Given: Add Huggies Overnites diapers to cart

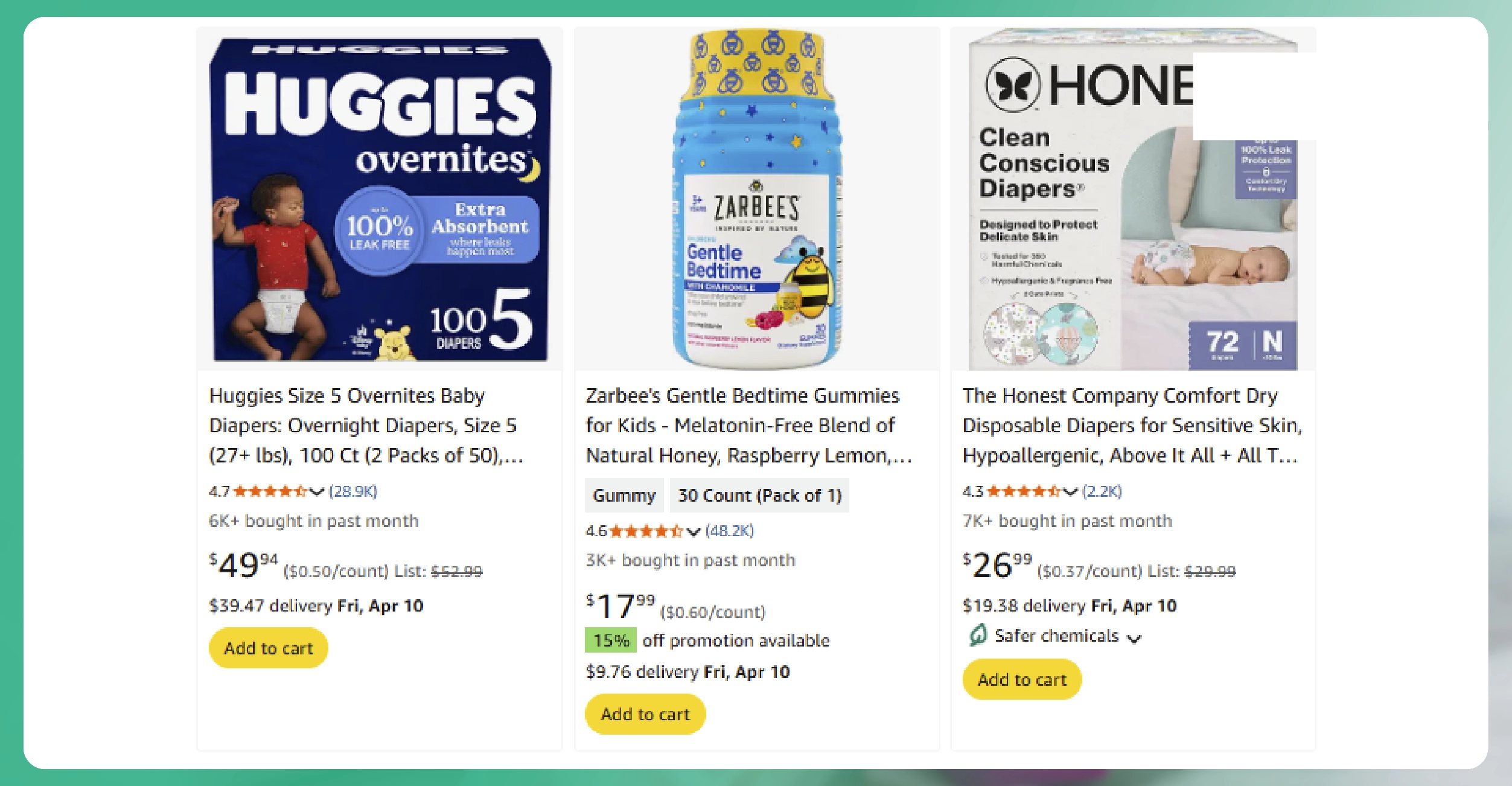Looking at the screenshot, I should [268, 648].
